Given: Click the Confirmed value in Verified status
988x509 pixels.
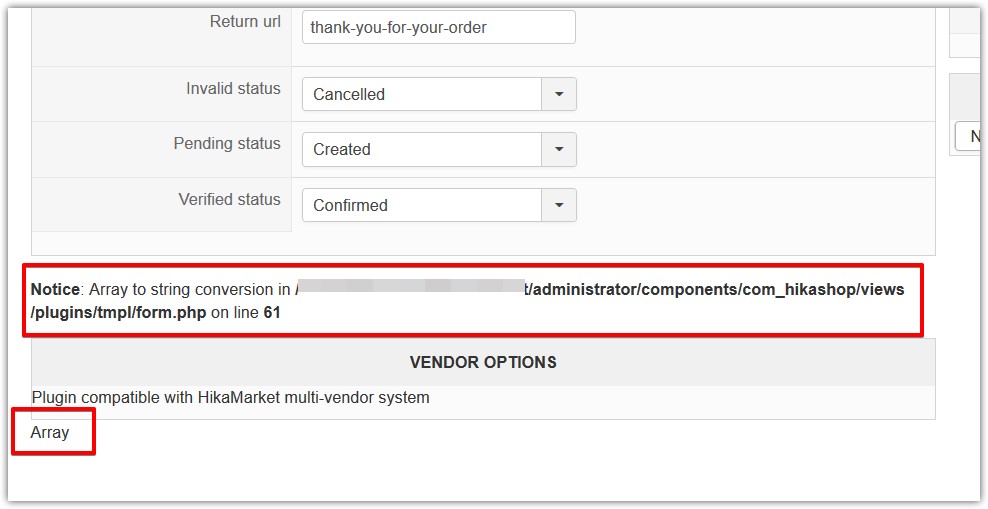Looking at the screenshot, I should (421, 205).
